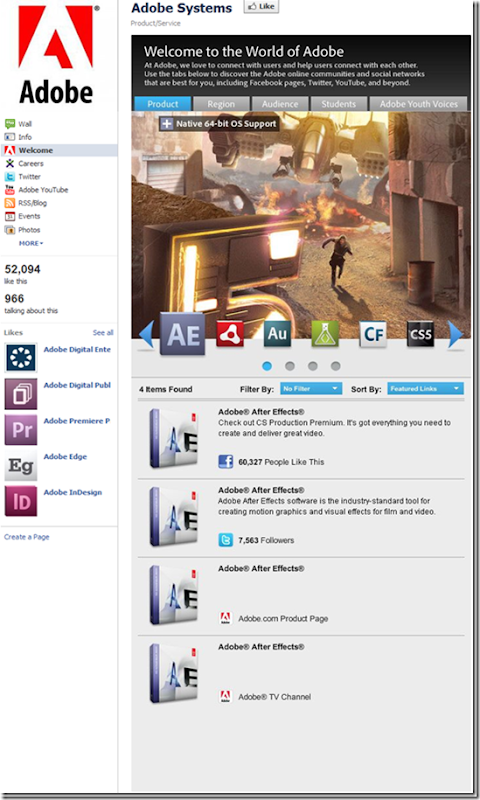Select the fourth carousel page dot
The width and height of the screenshot is (480, 800).
[335, 366]
